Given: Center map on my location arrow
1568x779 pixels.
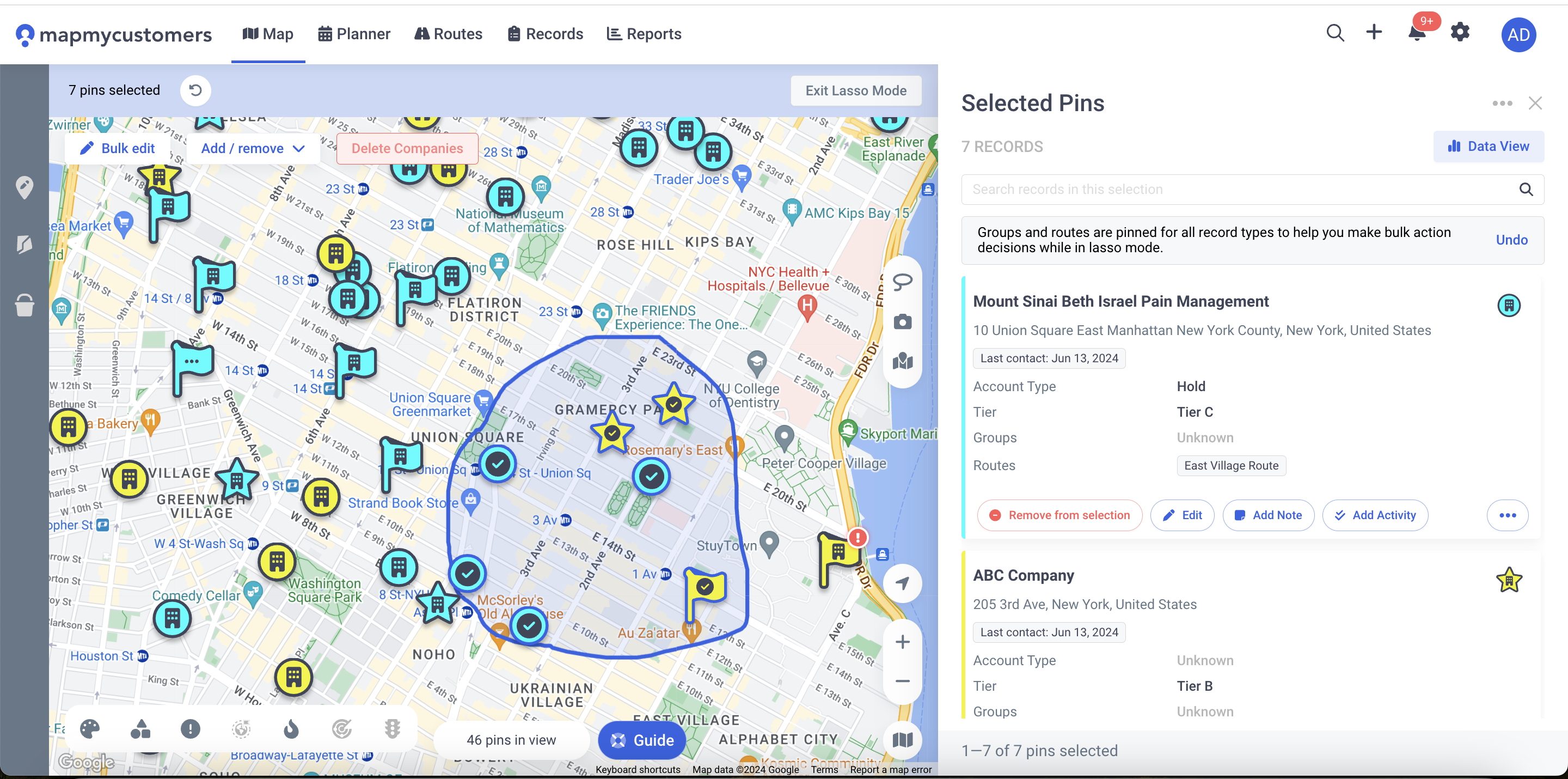Looking at the screenshot, I should 902,583.
